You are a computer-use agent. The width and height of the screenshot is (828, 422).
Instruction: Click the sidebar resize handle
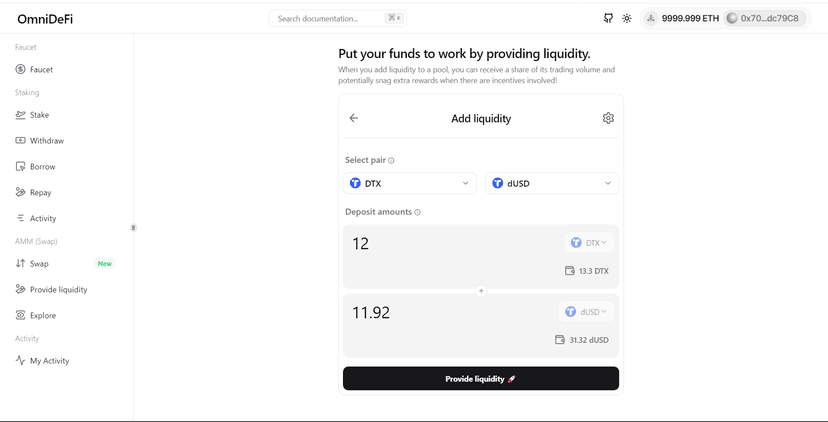[133, 228]
